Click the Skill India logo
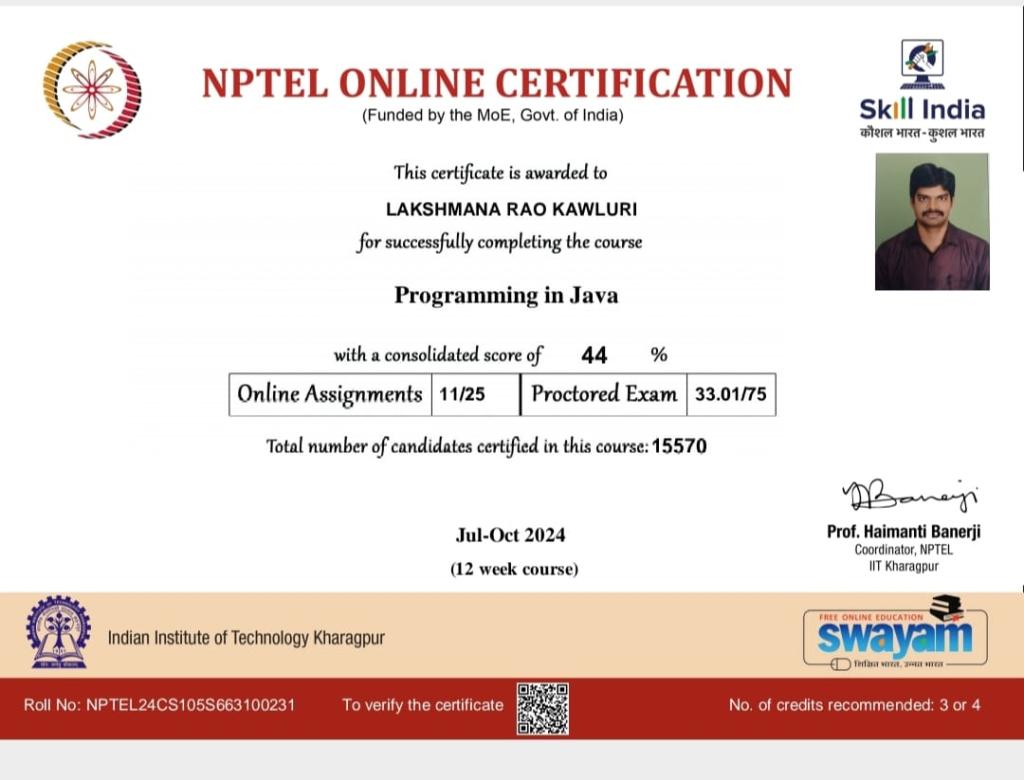This screenshot has height=780, width=1024. [922, 91]
